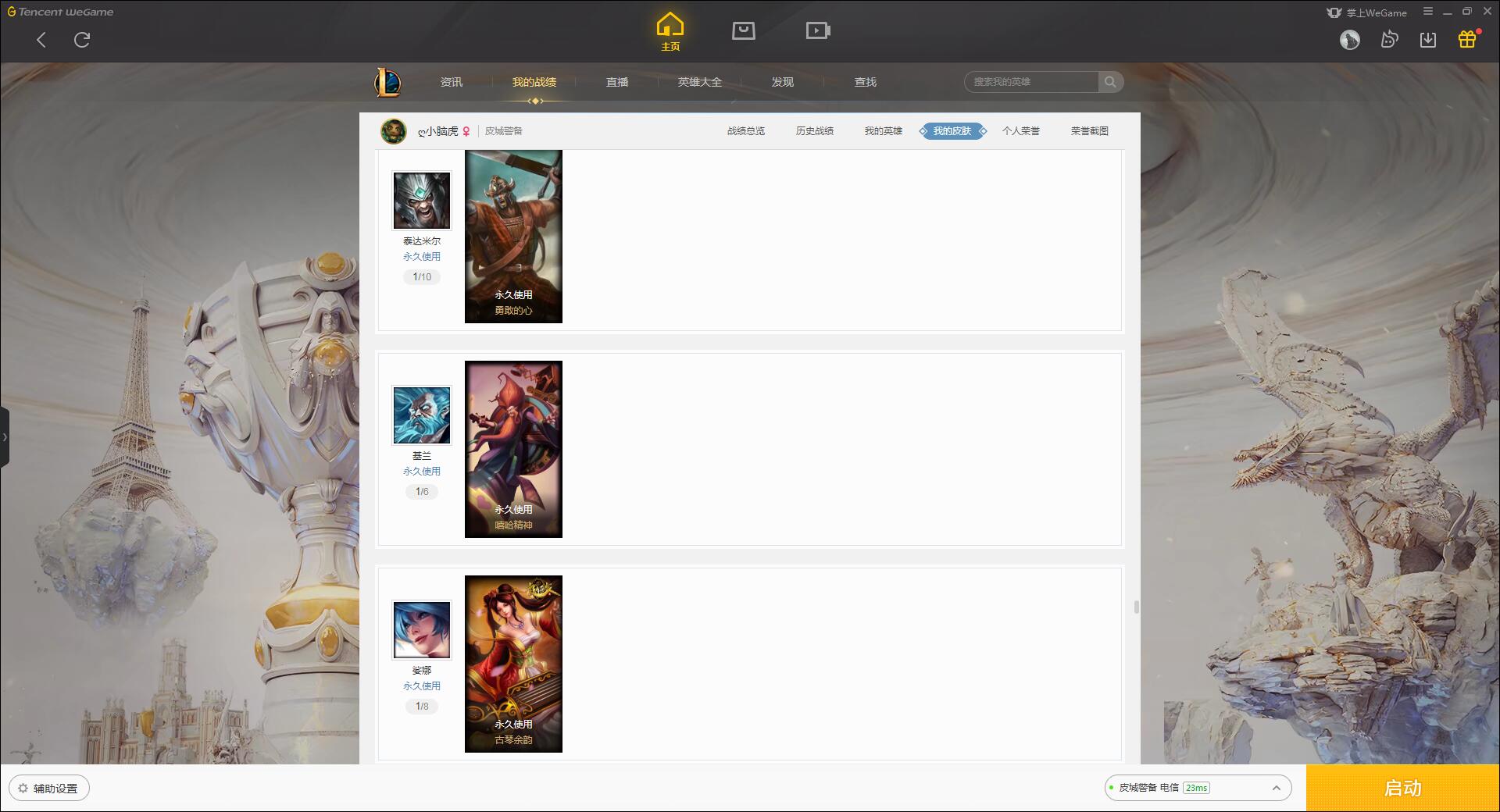Viewport: 1500px width, 812px height.
Task: Open the 我的英雄 sub-tab
Action: pos(884,131)
